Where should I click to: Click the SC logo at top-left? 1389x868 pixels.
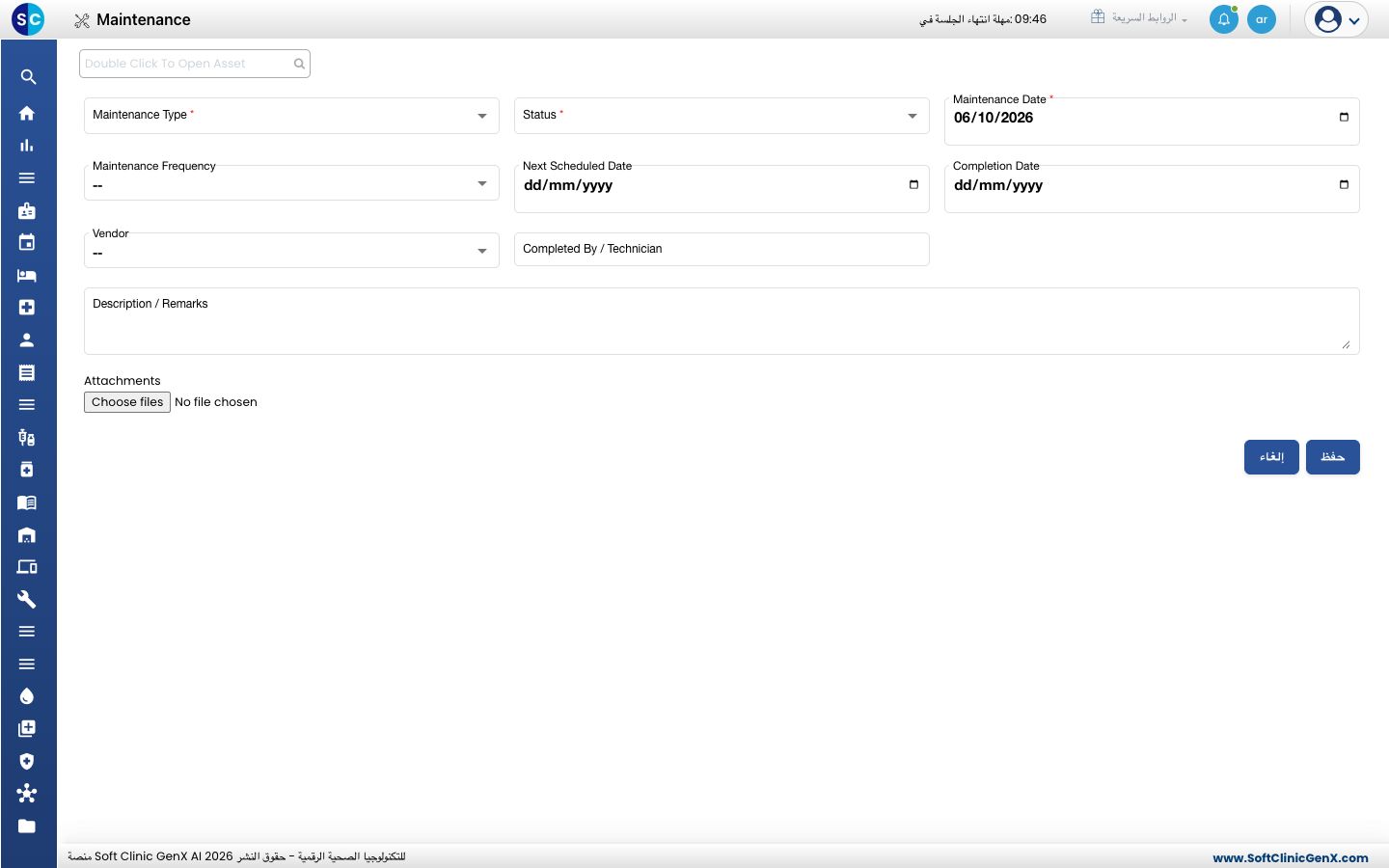click(x=28, y=19)
